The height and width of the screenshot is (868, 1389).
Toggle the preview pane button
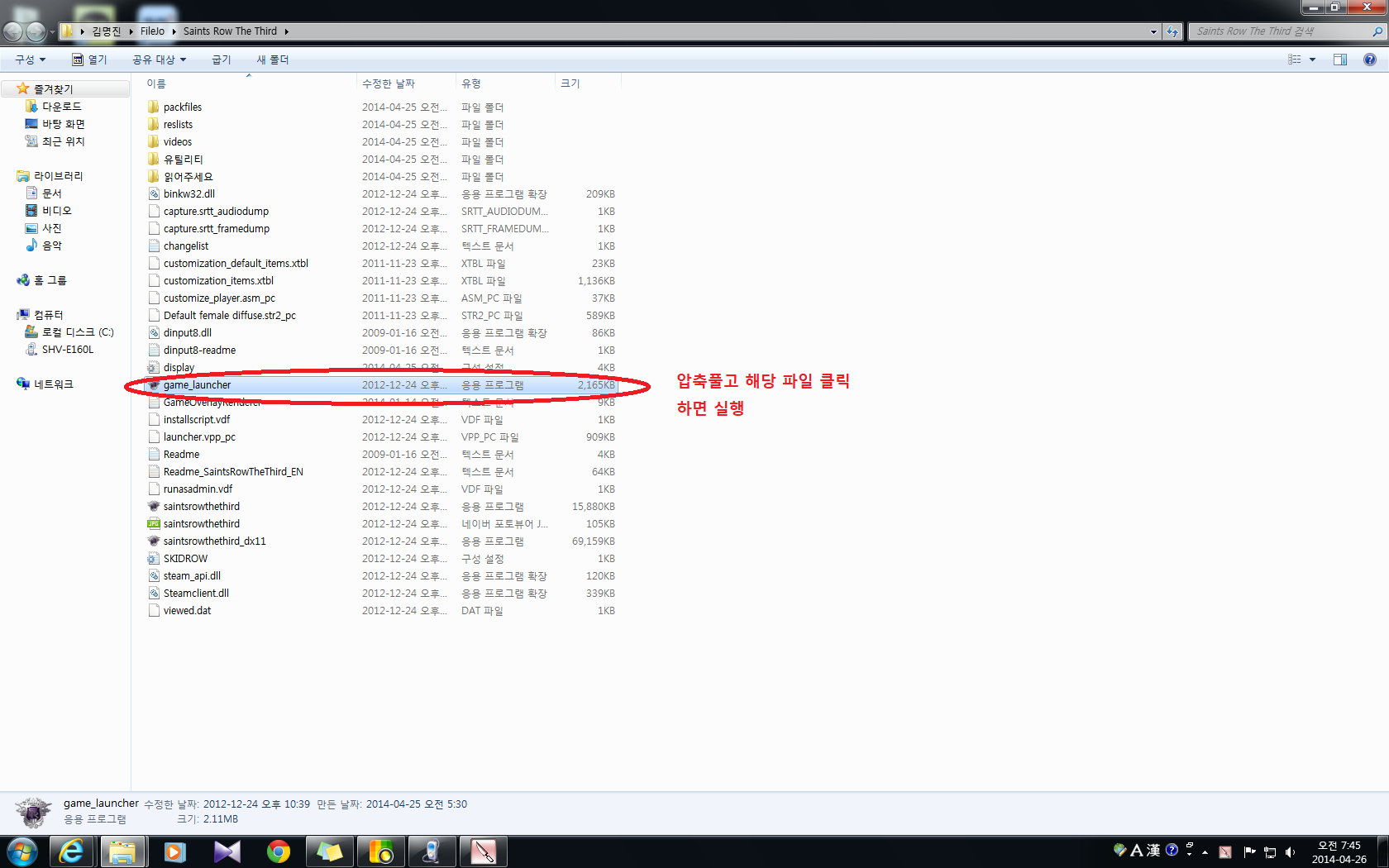click(x=1339, y=60)
